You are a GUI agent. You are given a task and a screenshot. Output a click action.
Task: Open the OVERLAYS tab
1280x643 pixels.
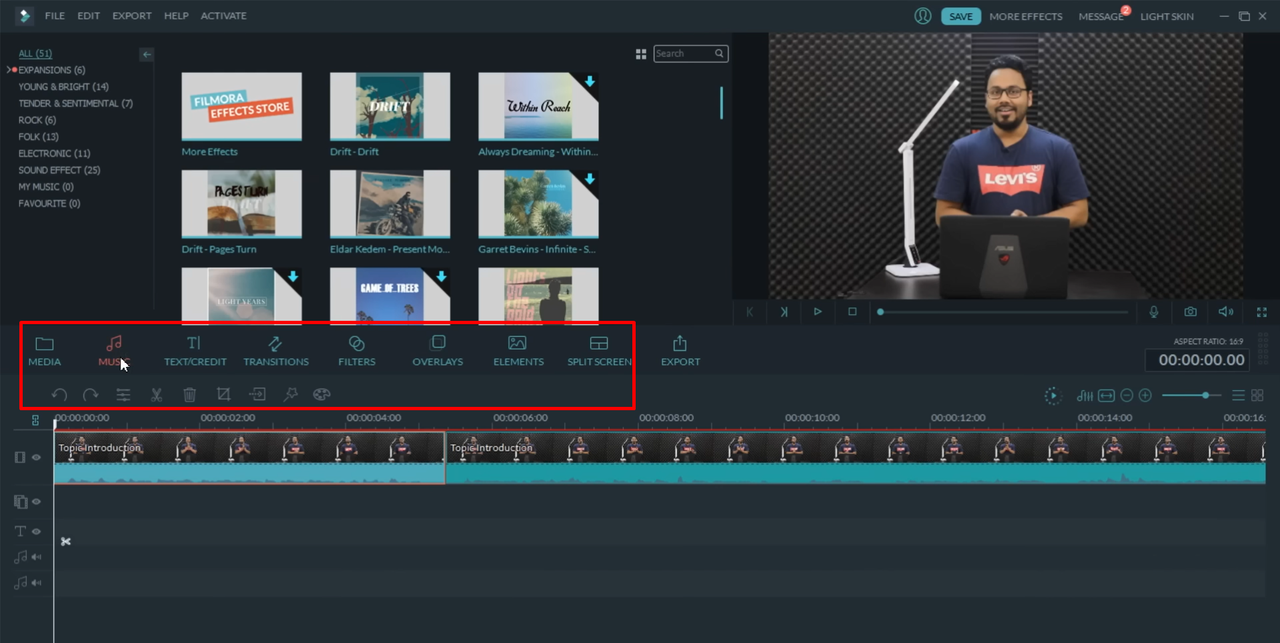click(438, 351)
